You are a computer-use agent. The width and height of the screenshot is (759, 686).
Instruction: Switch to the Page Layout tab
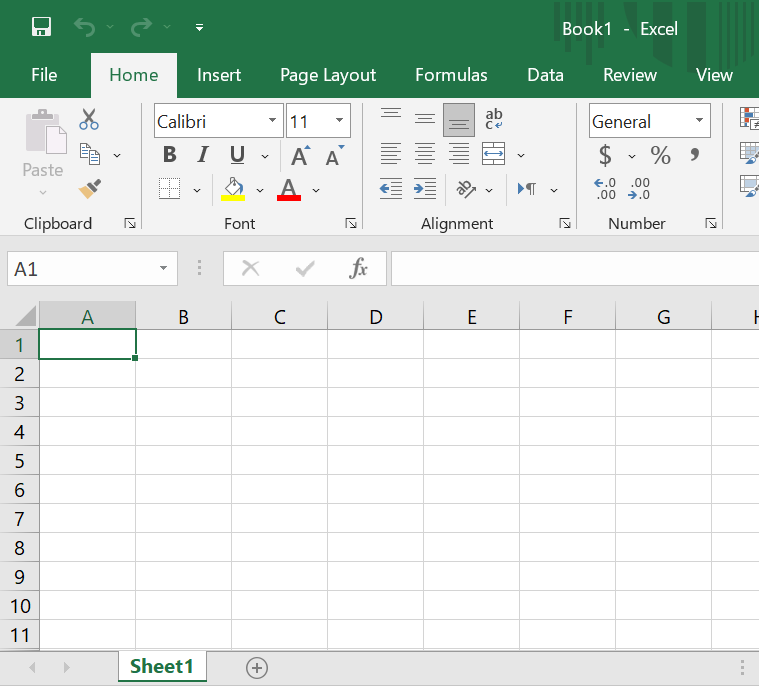328,76
